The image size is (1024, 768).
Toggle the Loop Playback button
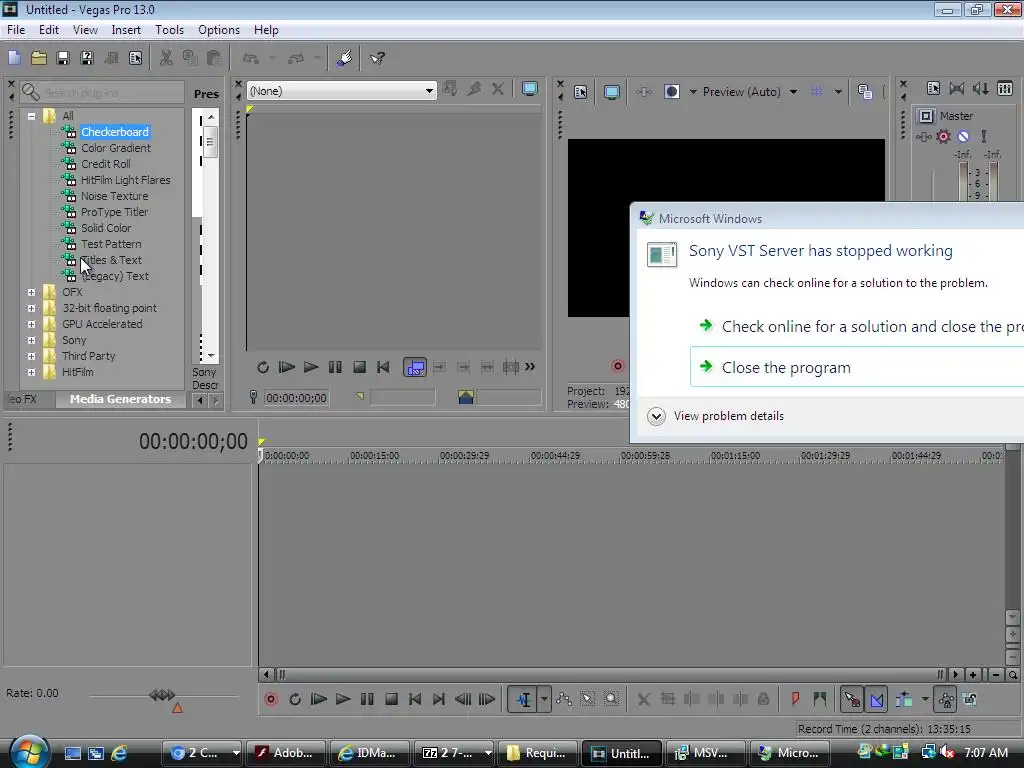(x=295, y=699)
